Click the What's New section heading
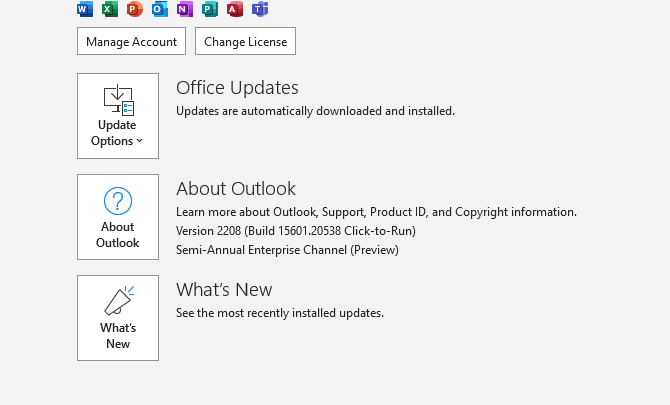 tap(224, 290)
